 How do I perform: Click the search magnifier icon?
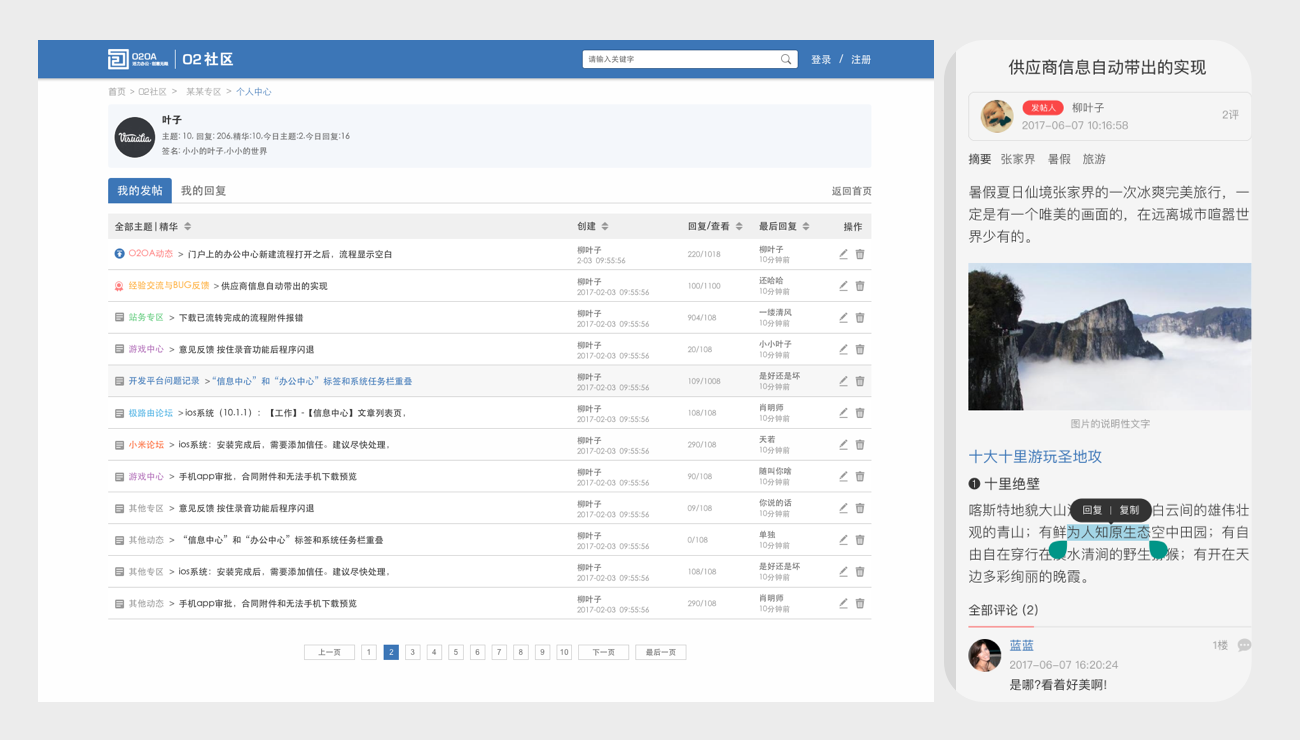click(x=786, y=59)
